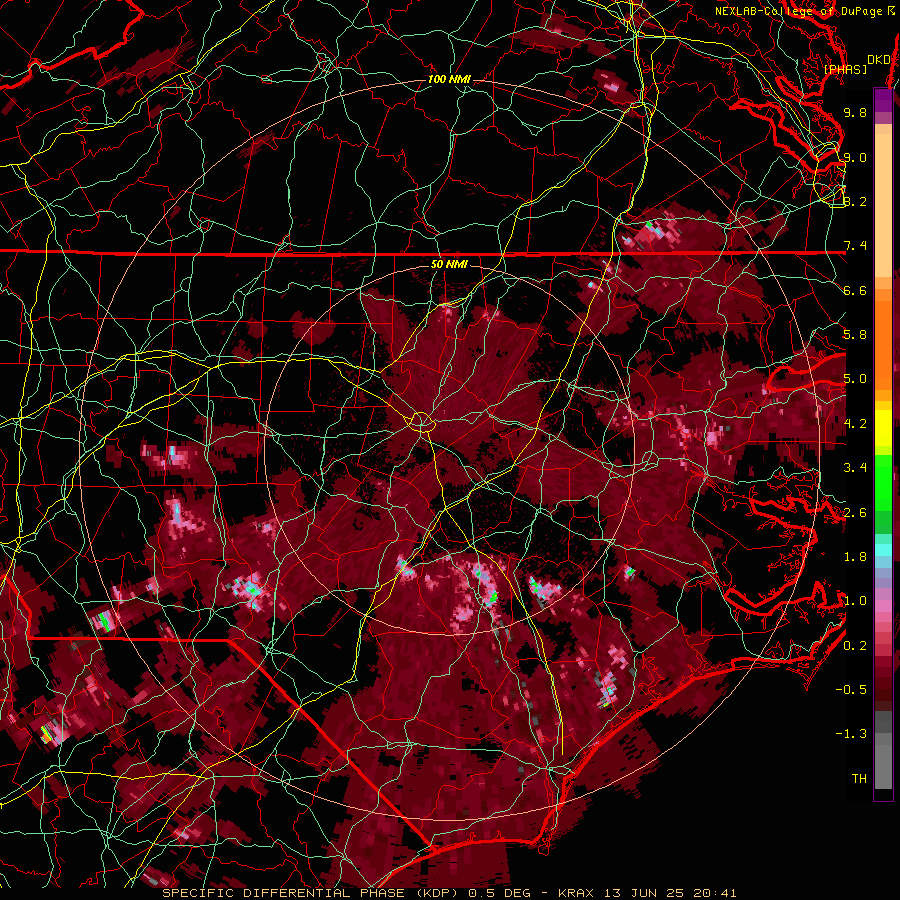Click the 20:41 timestamp in the caption
The width and height of the screenshot is (900, 900).
[716, 893]
